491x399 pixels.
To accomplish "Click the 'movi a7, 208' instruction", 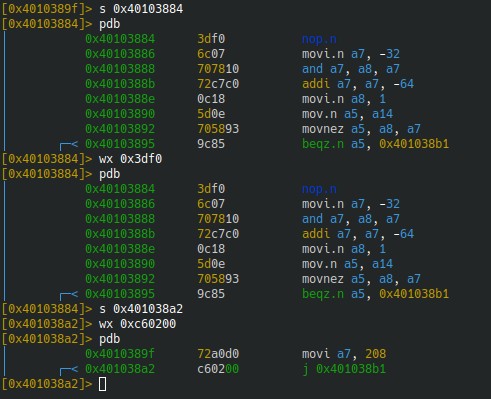I will (x=344, y=354).
